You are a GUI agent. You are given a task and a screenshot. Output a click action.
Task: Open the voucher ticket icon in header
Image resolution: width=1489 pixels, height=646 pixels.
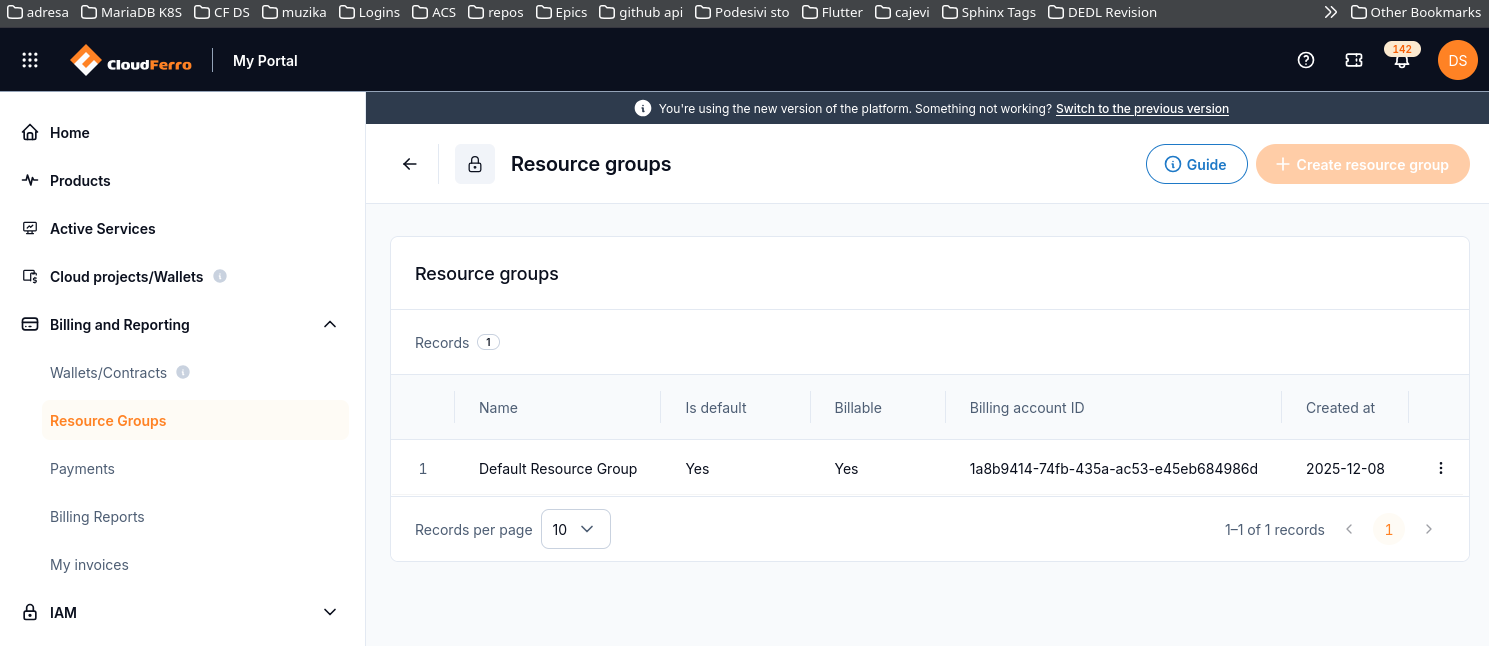pos(1354,60)
